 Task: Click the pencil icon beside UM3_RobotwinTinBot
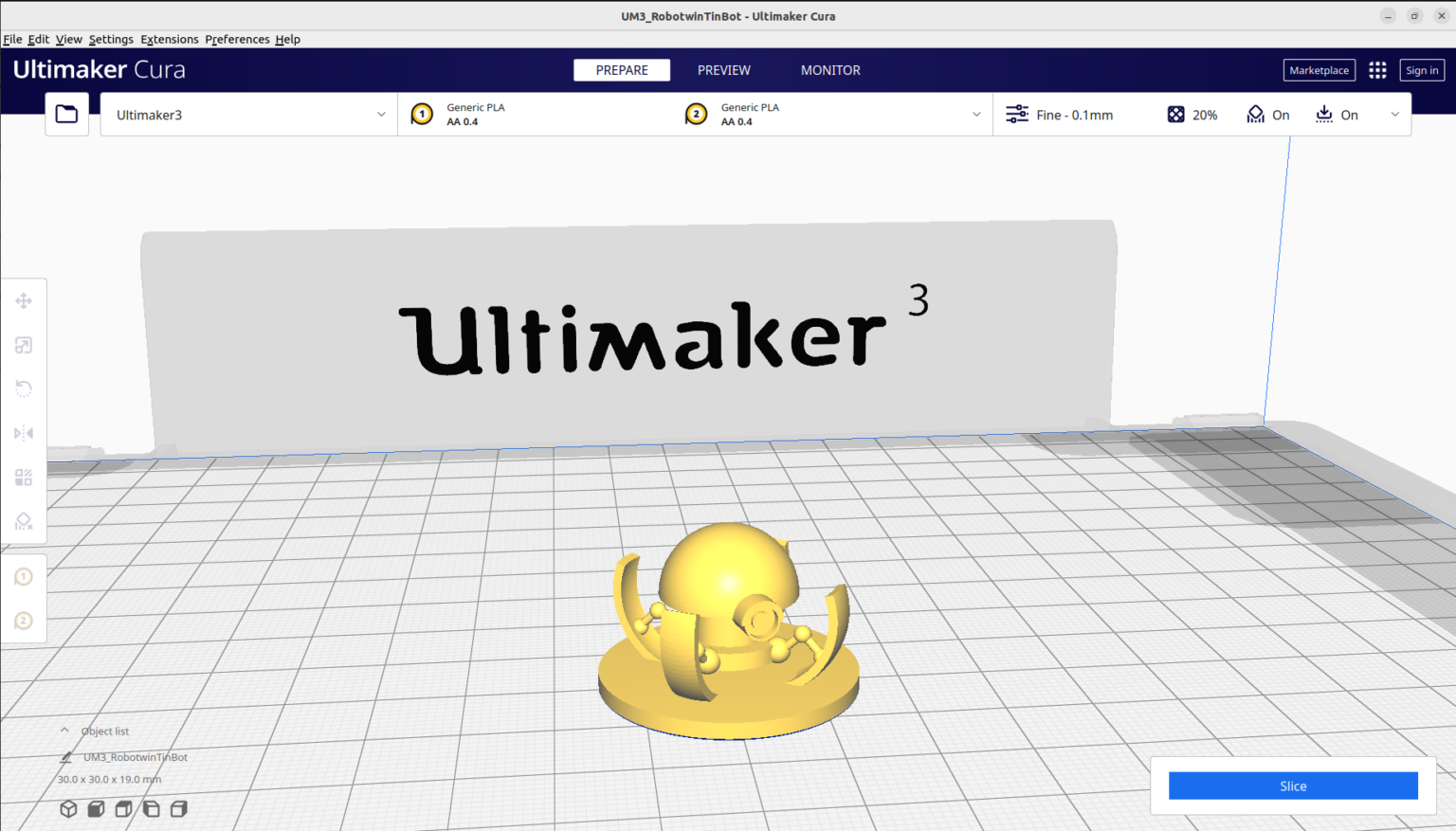66,757
